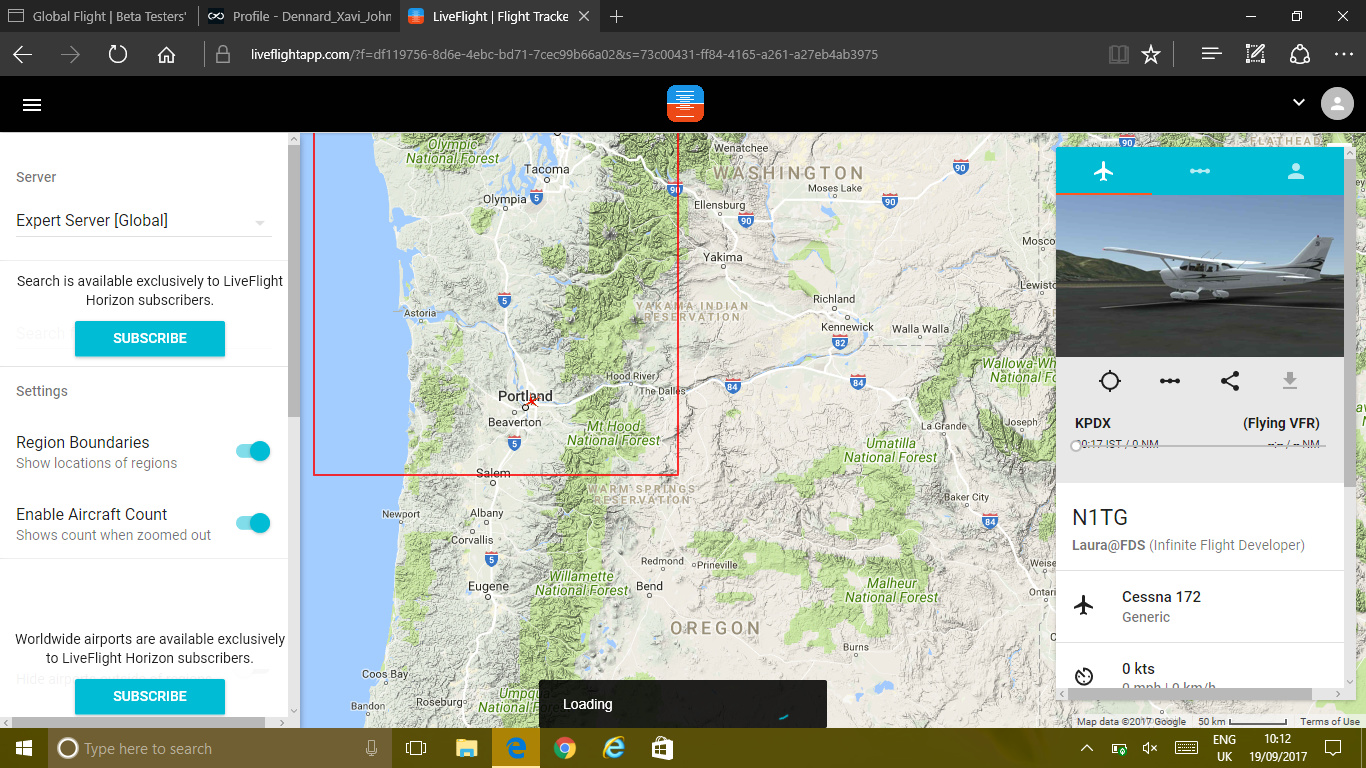Refresh the current page
Viewport: 1366px width, 768px height.
[x=118, y=55]
